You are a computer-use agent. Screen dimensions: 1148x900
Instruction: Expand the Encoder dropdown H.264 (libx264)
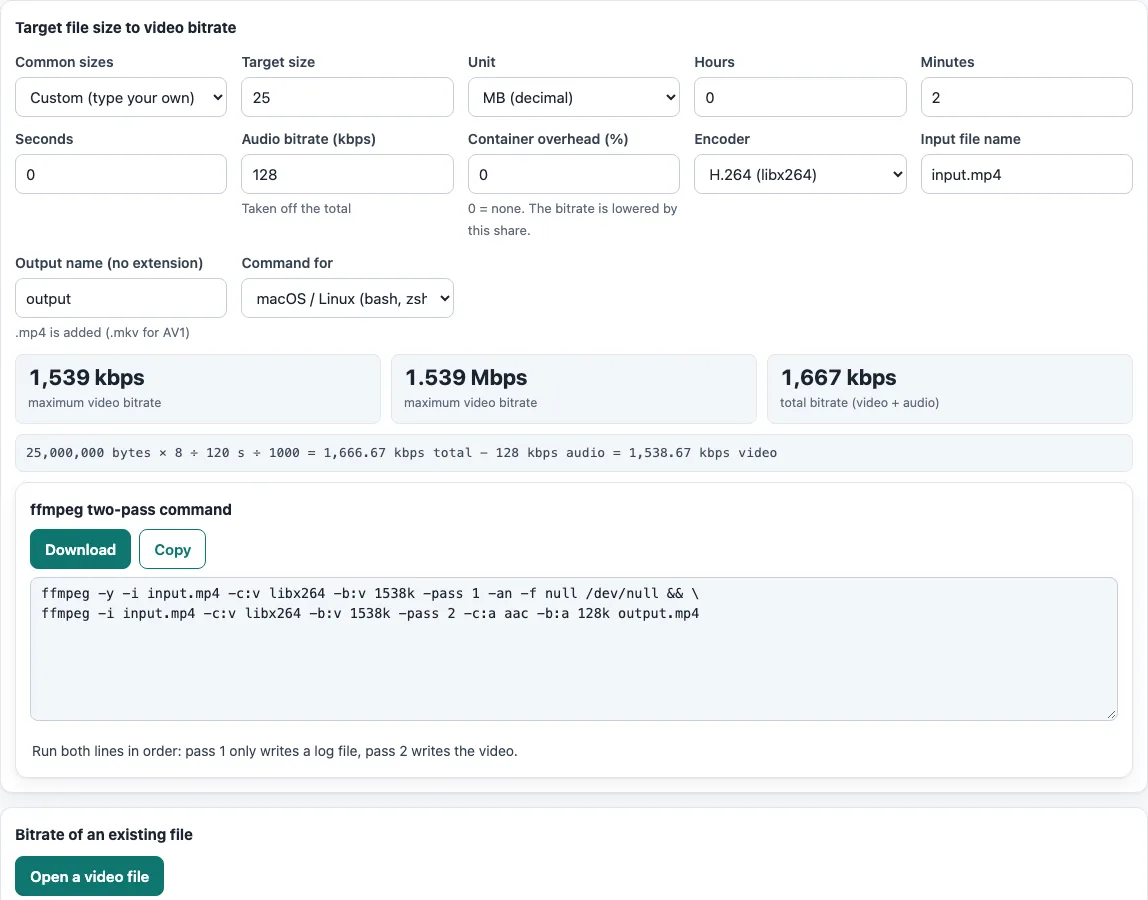pyautogui.click(x=800, y=174)
